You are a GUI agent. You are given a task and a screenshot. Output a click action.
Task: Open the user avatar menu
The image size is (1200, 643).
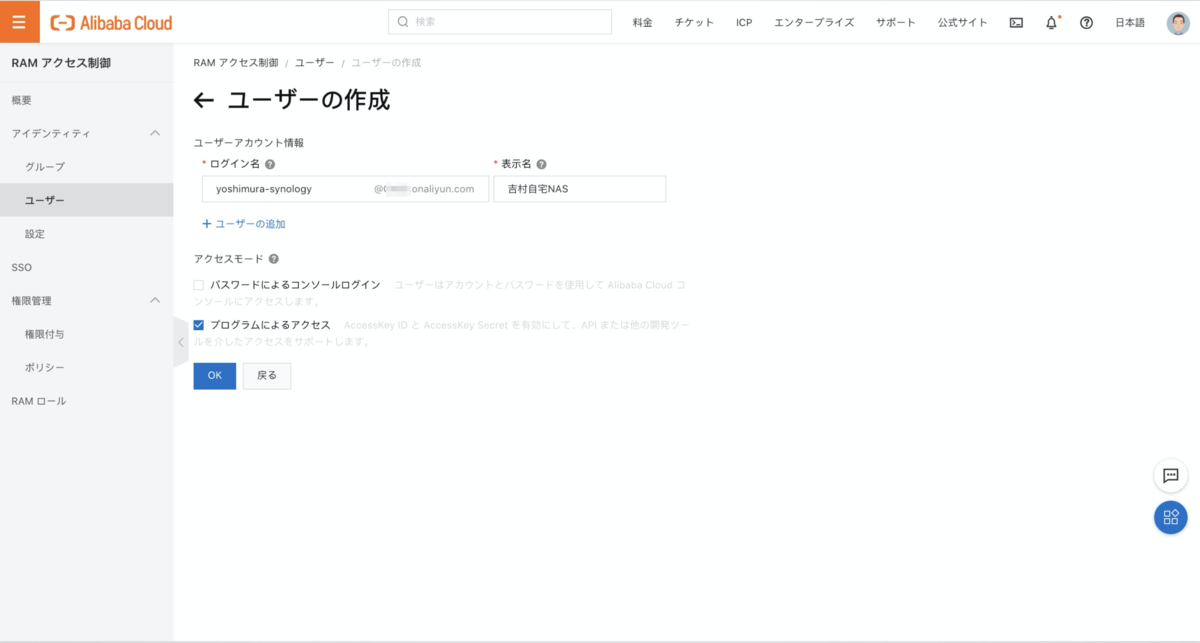tap(1178, 22)
